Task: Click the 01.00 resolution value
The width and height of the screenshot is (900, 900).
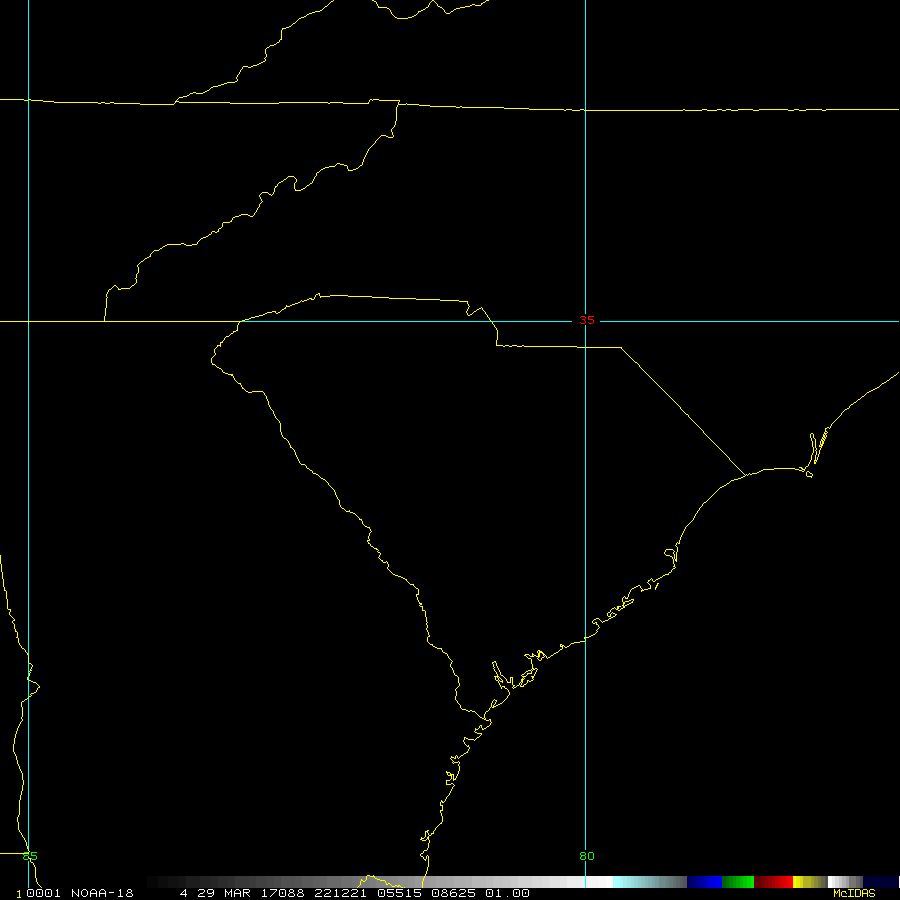Action: pyautogui.click(x=507, y=893)
